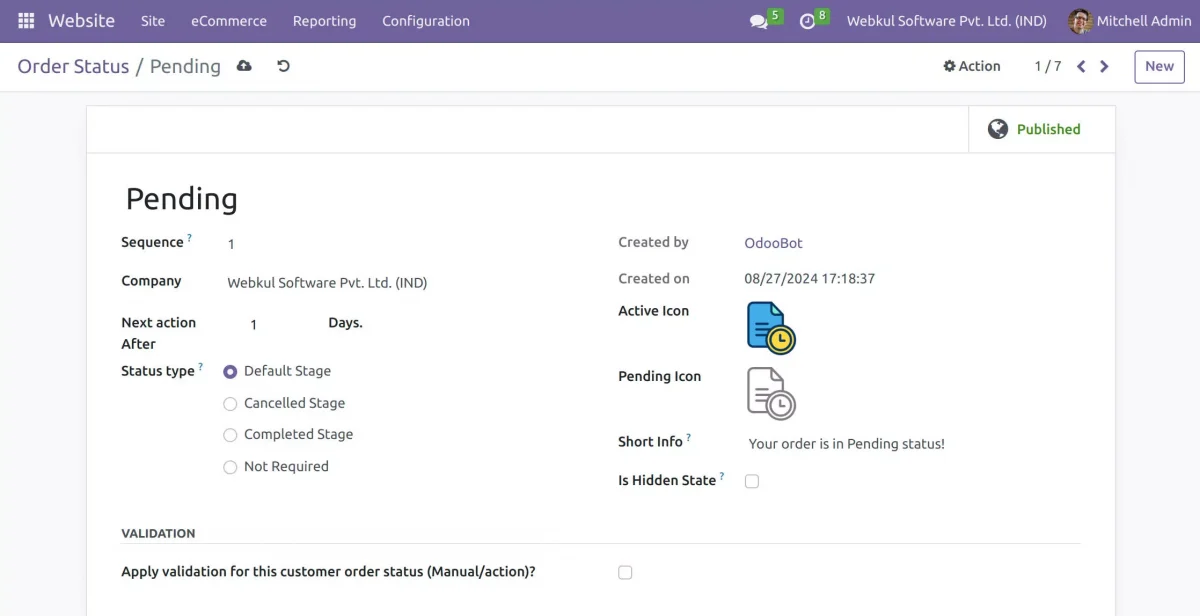Open the OdooBot creator link
This screenshot has height=616, width=1200.
tap(773, 243)
